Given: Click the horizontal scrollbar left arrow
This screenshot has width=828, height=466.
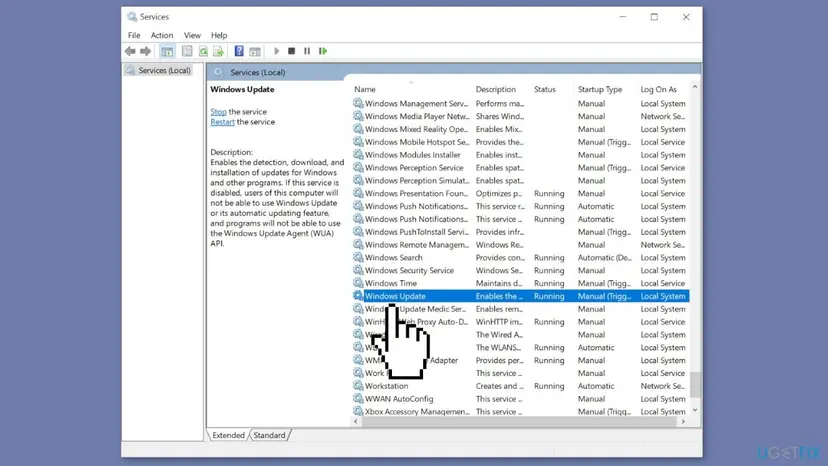Looking at the screenshot, I should (356, 422).
